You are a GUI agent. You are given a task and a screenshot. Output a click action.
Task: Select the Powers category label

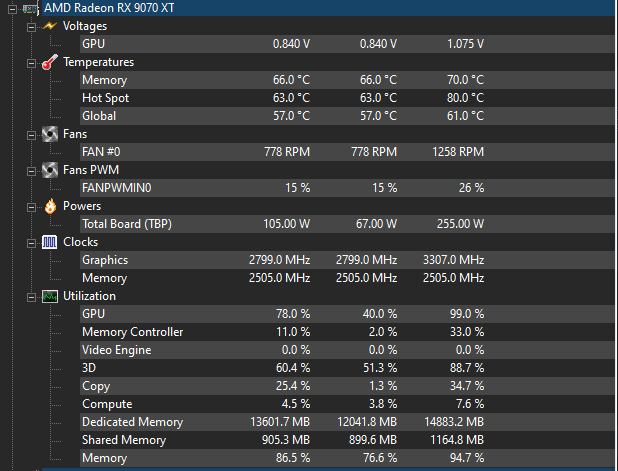point(82,206)
